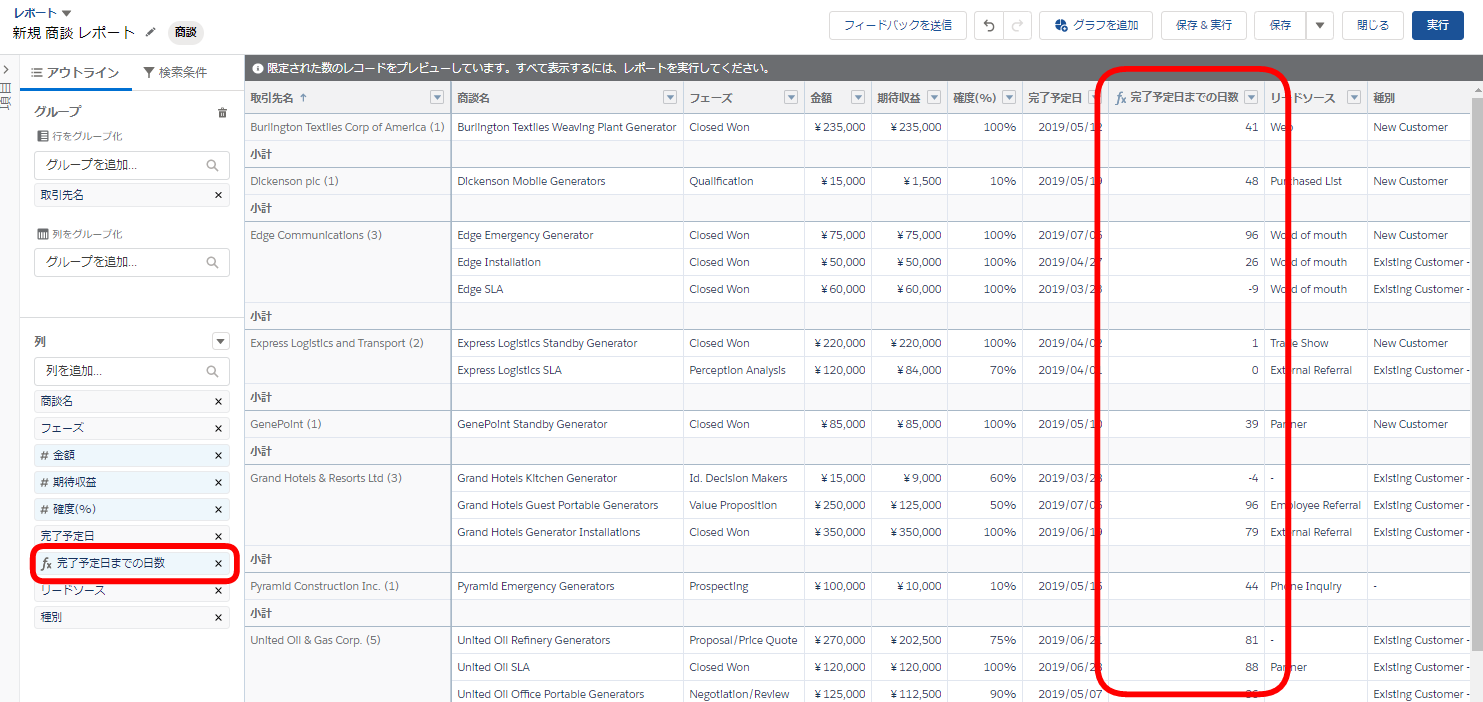Remove the 確度(%) column pill via X
Viewport: 1483px width, 702px height.
click(x=218, y=509)
